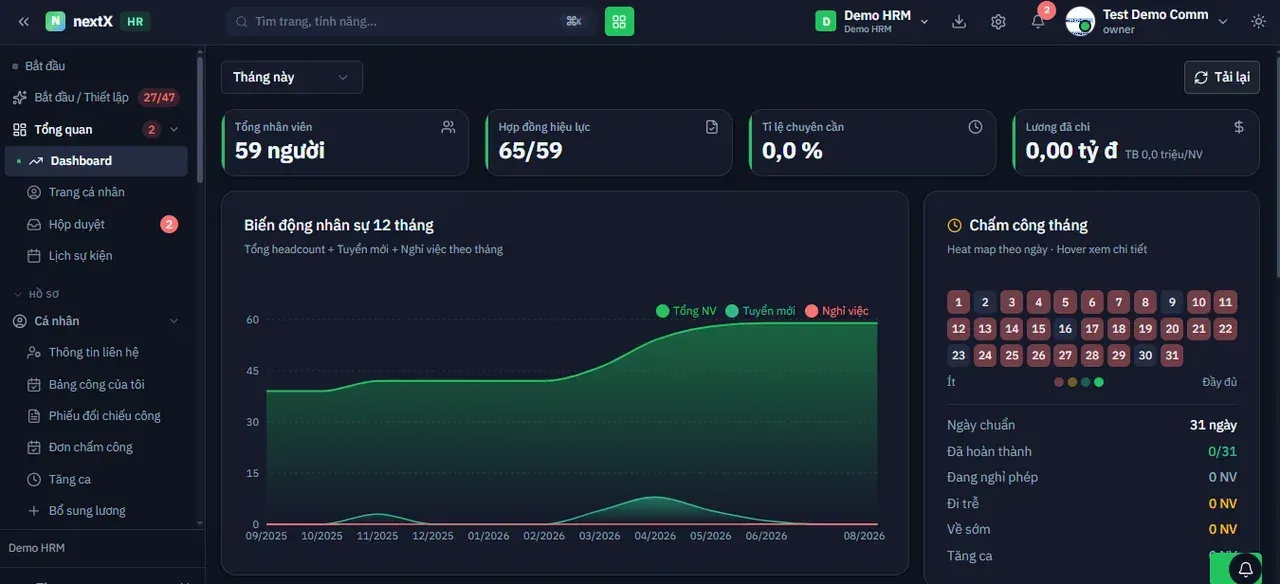
Task: Click the inbox icon beside Hộp duyệt
Action: point(34,224)
